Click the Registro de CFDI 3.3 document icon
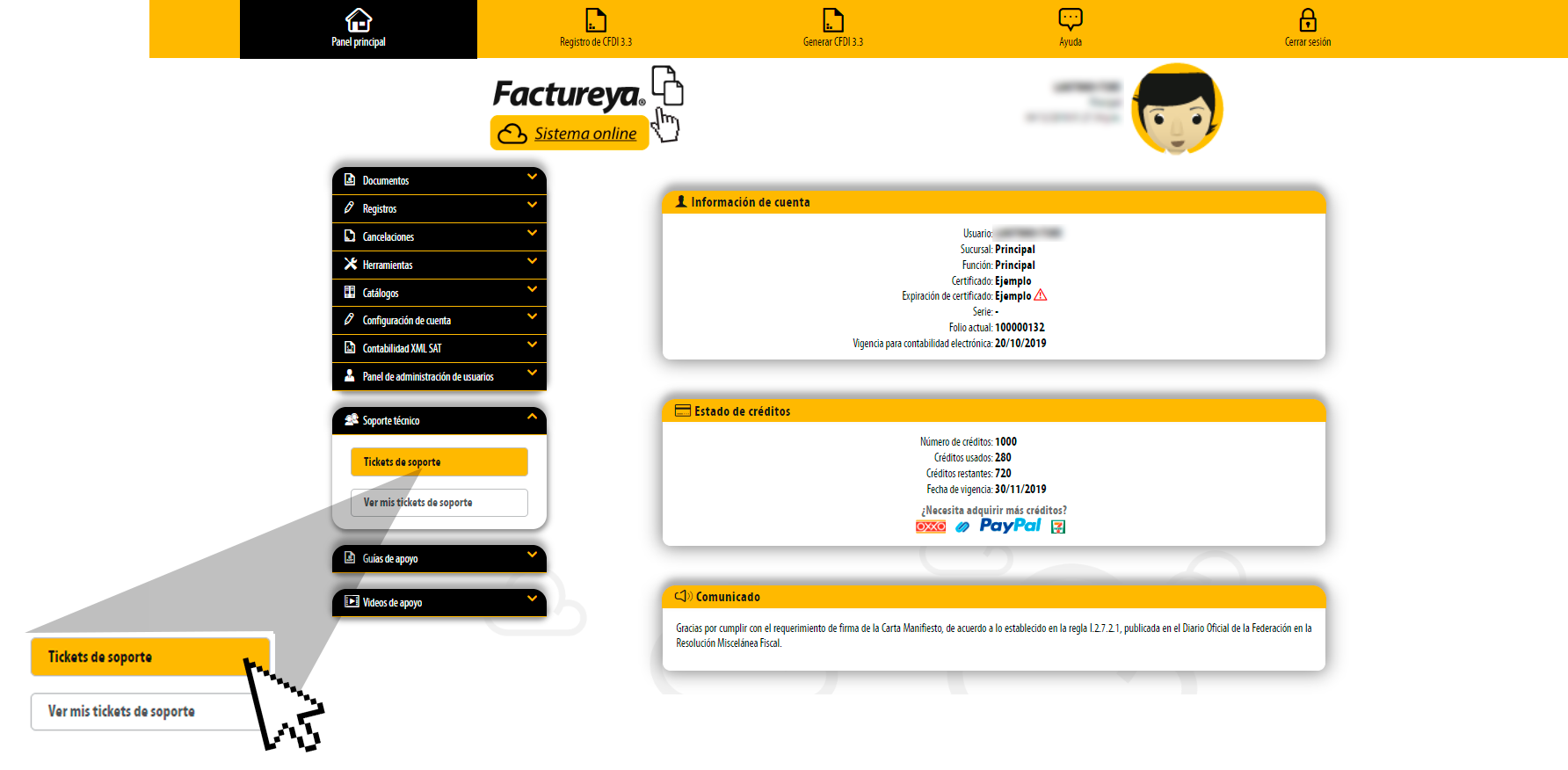This screenshot has width=1568, height=770. click(596, 19)
